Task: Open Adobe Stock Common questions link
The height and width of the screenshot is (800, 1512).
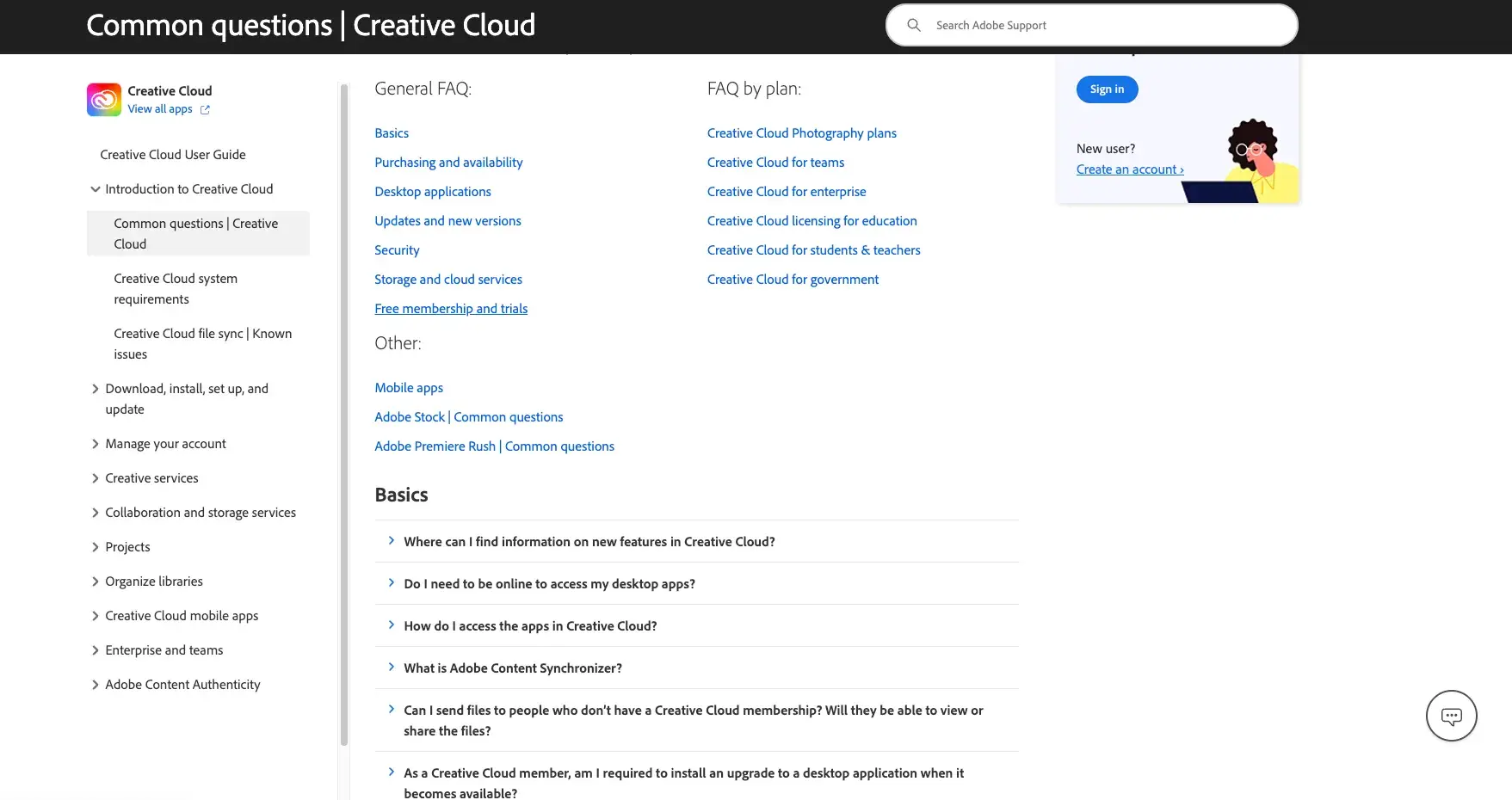Action: [x=469, y=416]
